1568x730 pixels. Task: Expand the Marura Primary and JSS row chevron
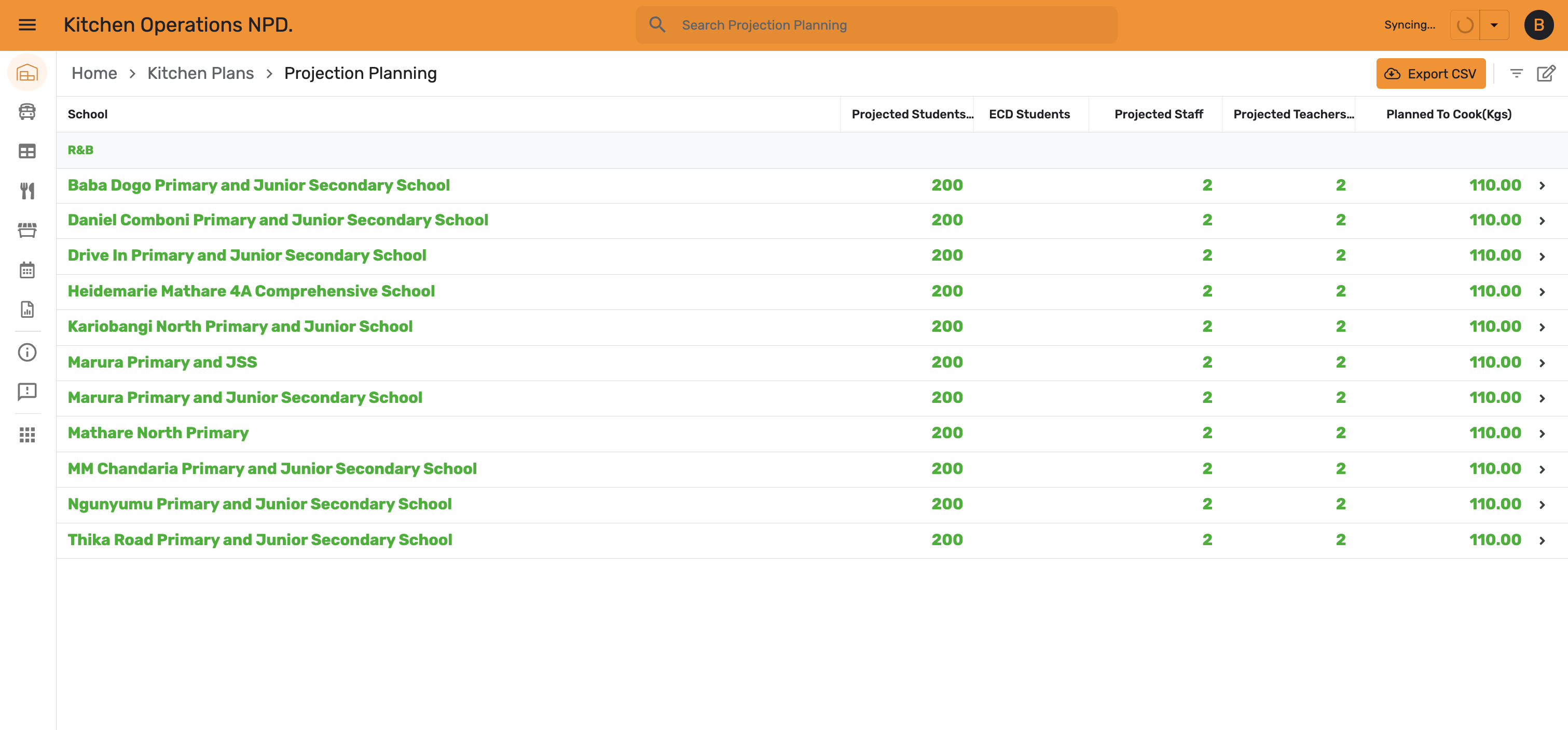(1542, 363)
